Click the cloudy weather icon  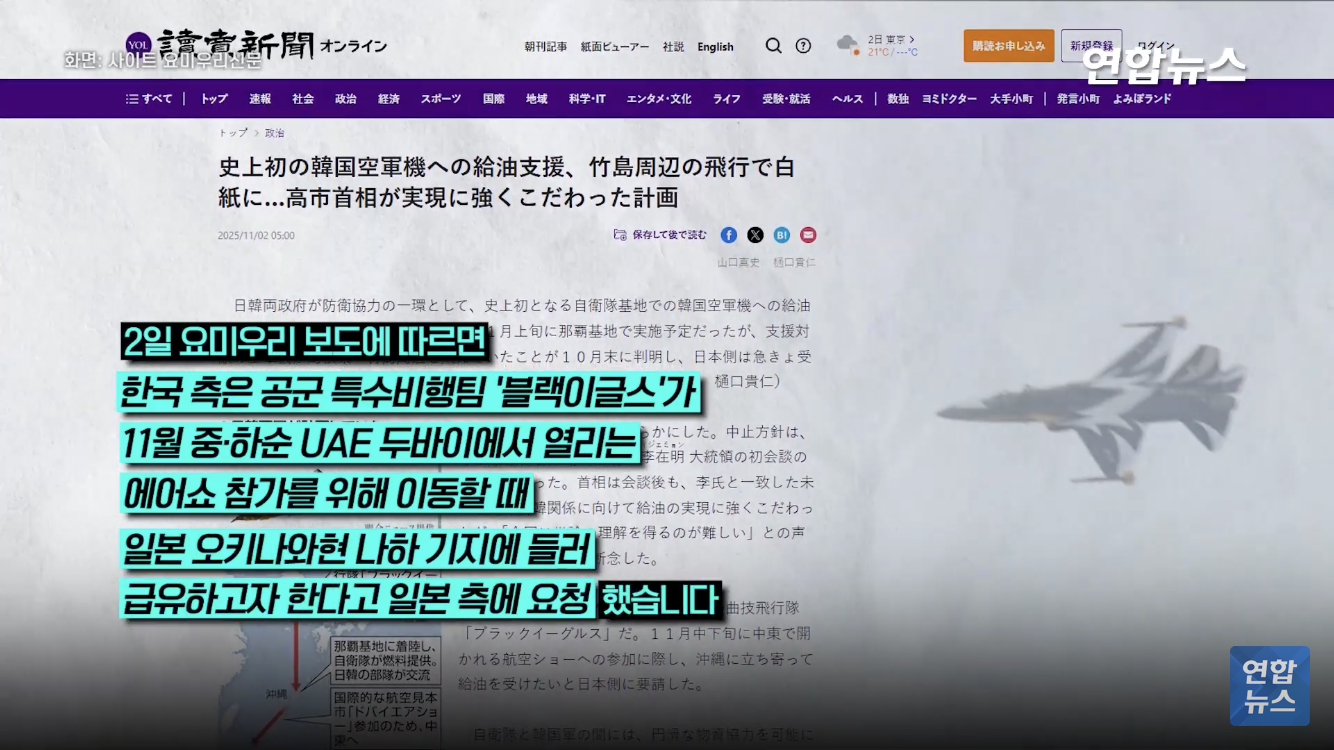[847, 44]
